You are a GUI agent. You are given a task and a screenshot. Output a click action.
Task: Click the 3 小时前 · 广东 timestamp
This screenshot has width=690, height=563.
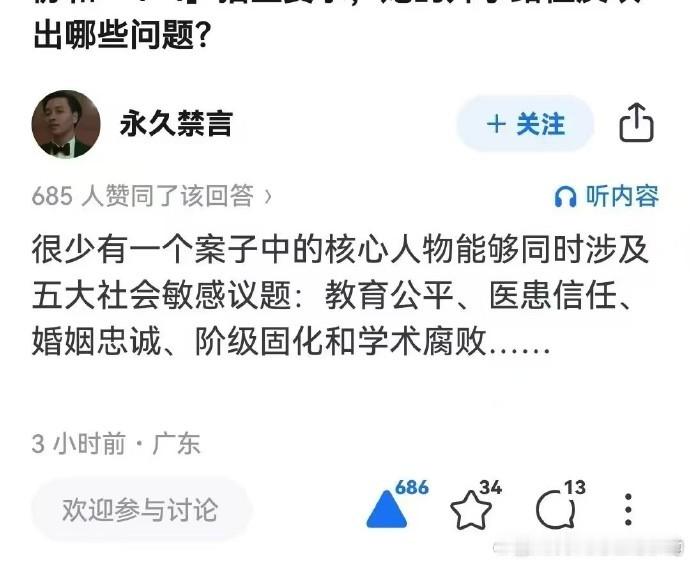coord(116,444)
